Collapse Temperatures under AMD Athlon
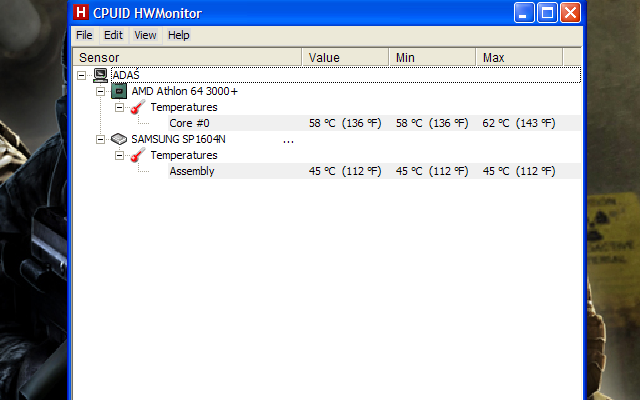The width and height of the screenshot is (640, 400). [119, 107]
